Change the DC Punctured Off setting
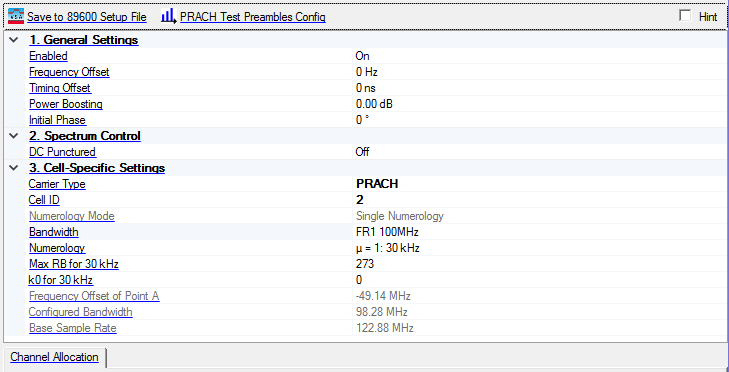The height and width of the screenshot is (372, 729). (x=539, y=152)
